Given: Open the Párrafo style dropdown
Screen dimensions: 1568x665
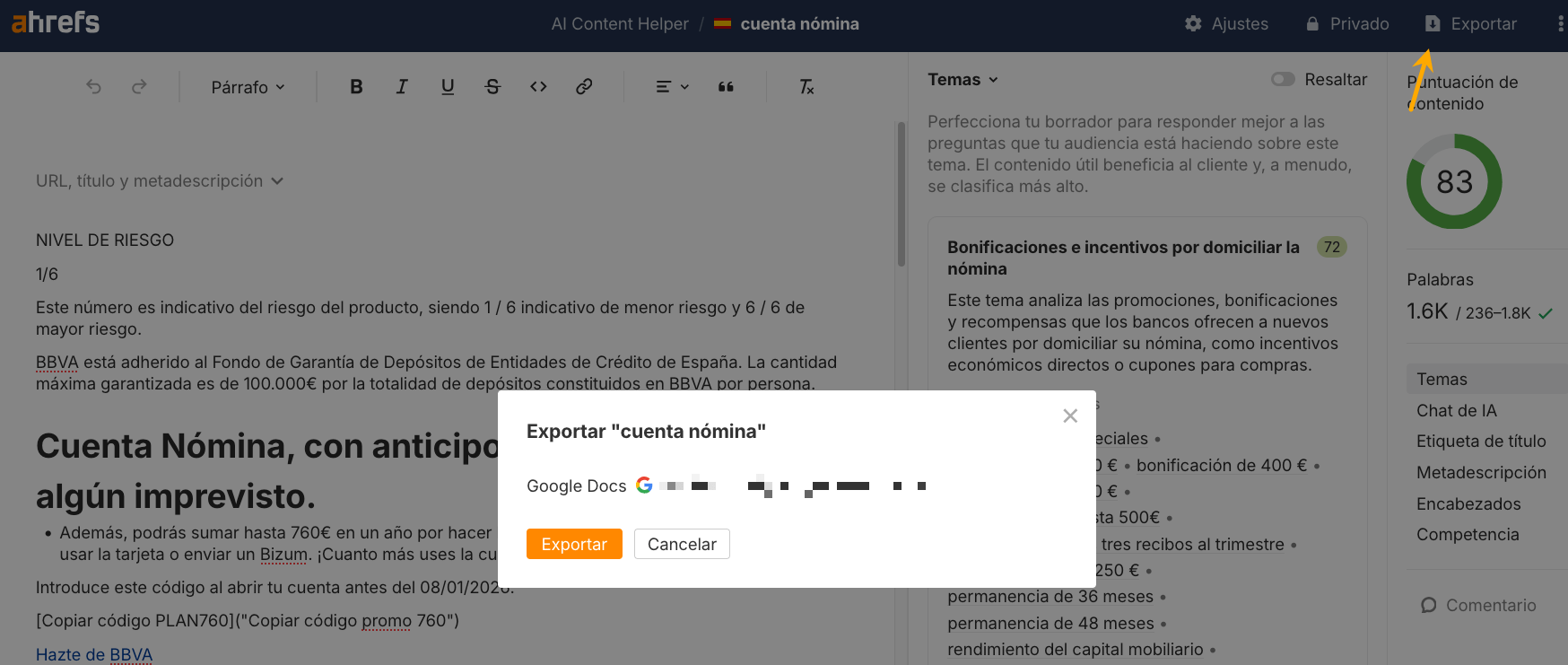Looking at the screenshot, I should point(248,87).
